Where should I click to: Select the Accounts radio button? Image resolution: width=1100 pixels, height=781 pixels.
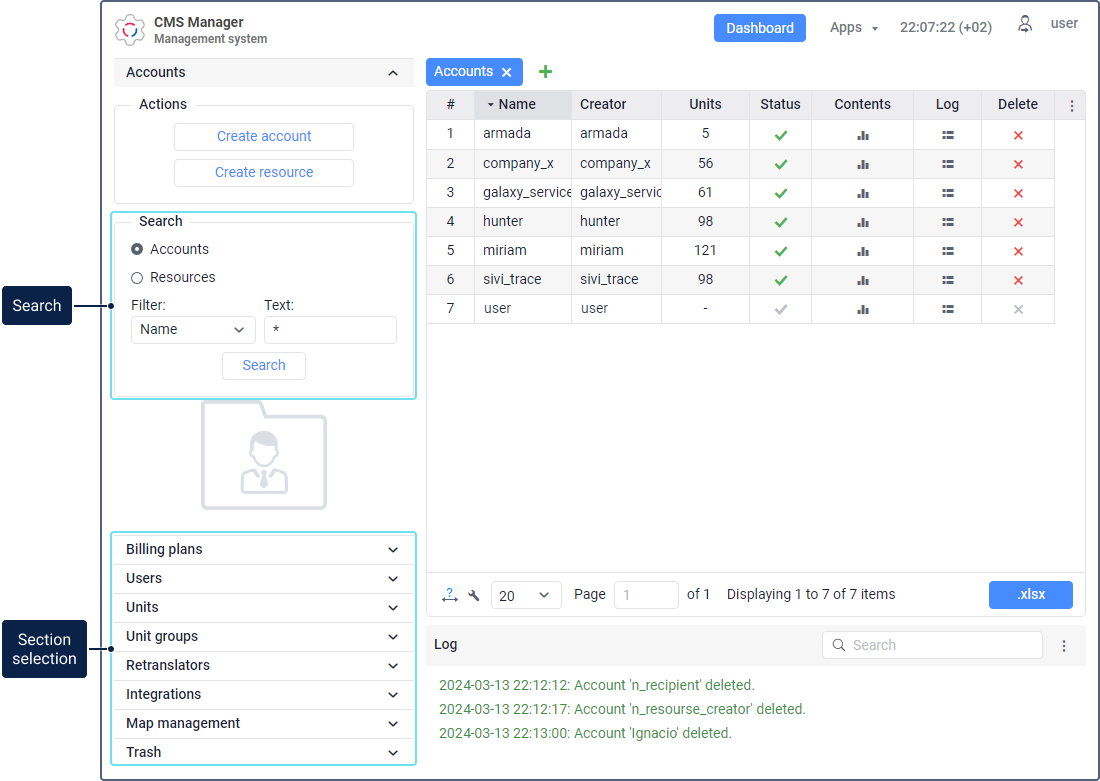(137, 249)
